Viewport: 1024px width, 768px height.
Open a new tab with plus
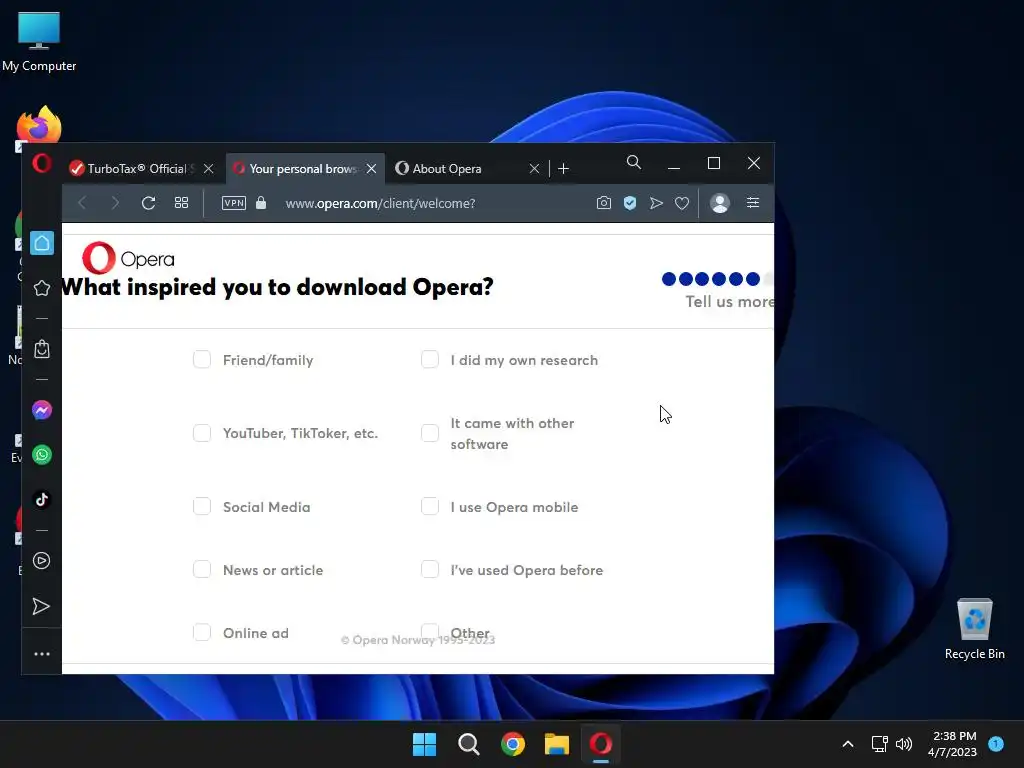564,168
